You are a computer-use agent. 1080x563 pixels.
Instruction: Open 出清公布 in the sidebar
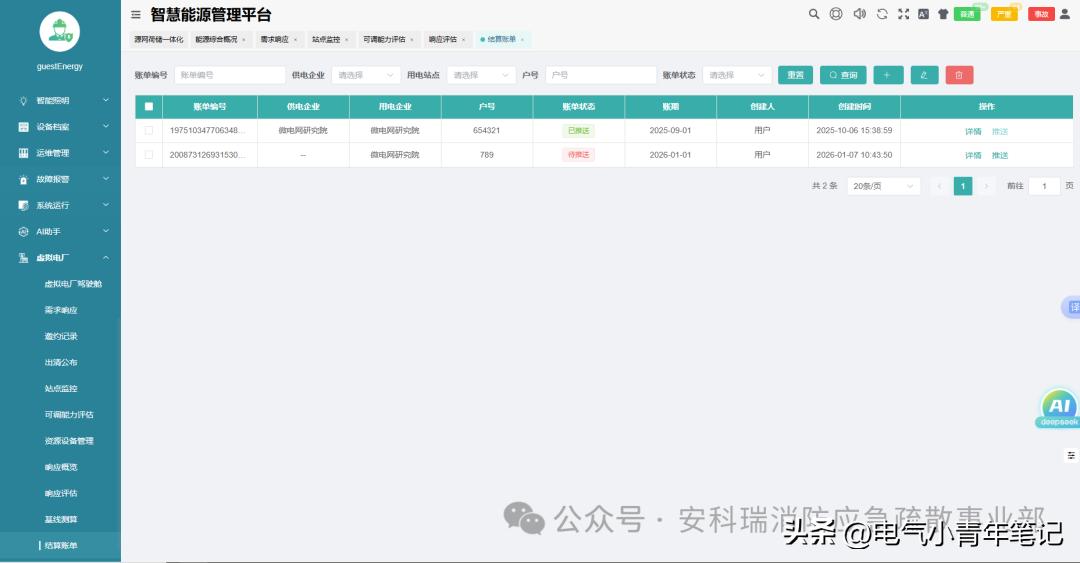61,362
